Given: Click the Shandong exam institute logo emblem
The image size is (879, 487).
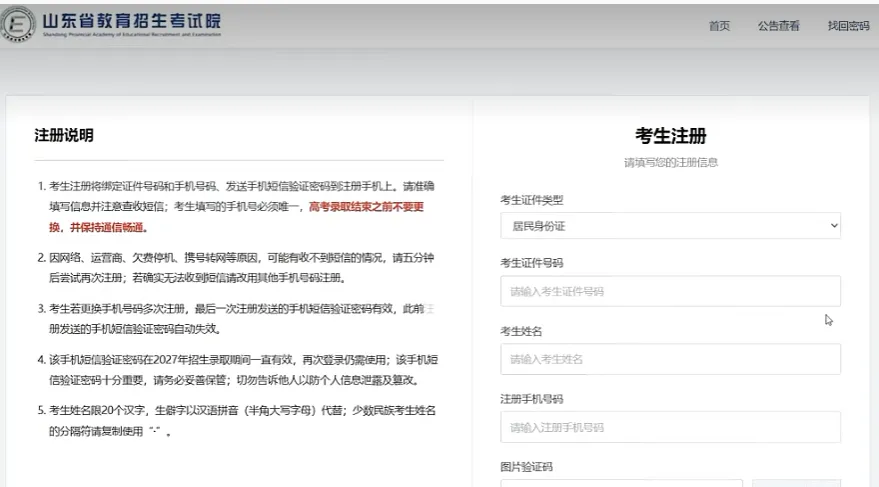Looking at the screenshot, I should pyautogui.click(x=18, y=24).
